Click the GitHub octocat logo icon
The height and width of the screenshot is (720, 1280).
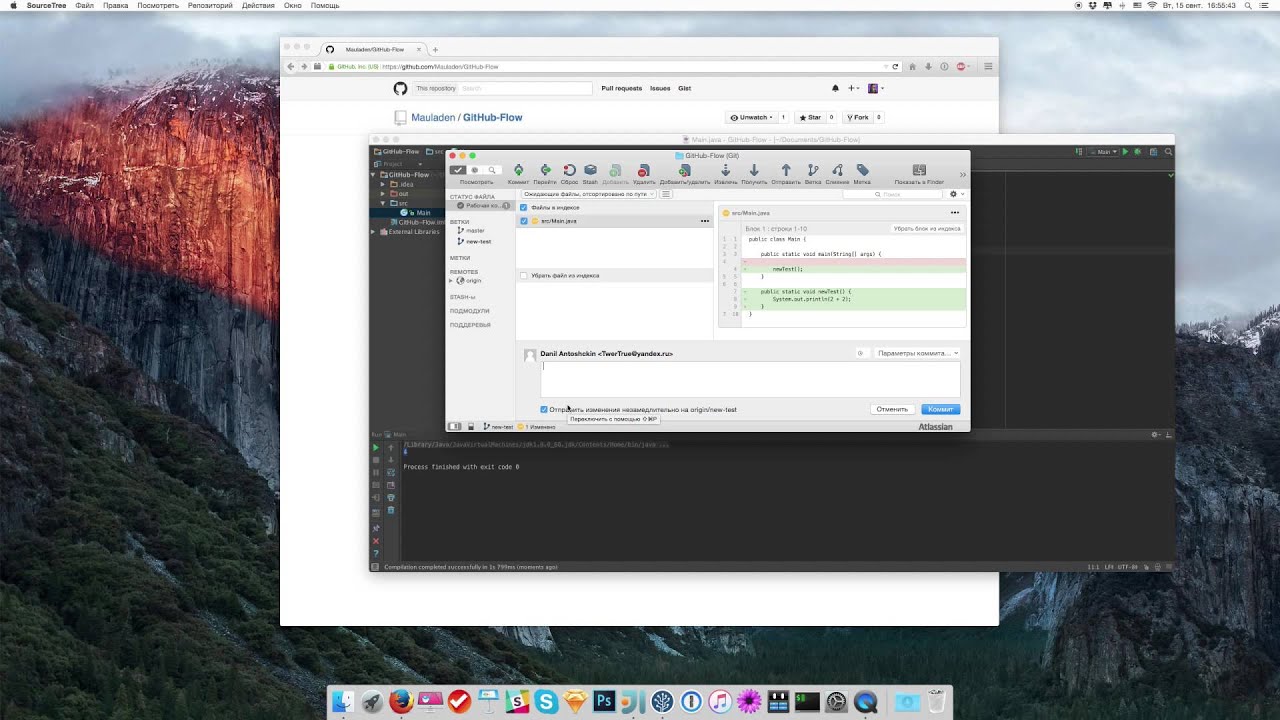pyautogui.click(x=400, y=88)
